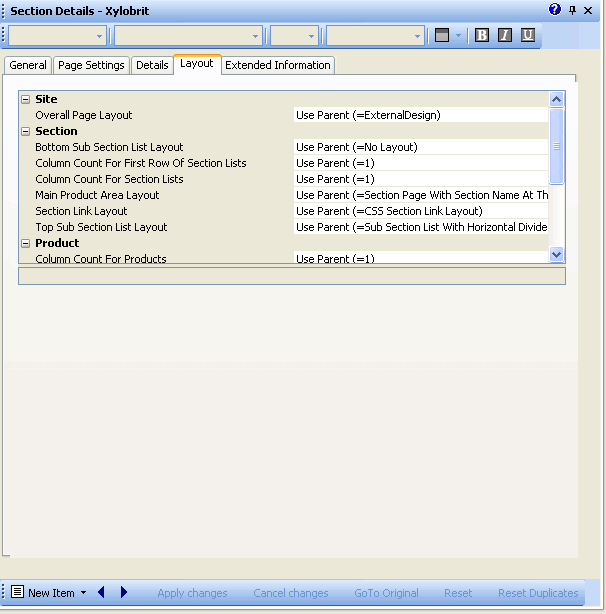Viewport: 606px width, 614px height.
Task: Collapse the Product group
Action: click(26, 244)
